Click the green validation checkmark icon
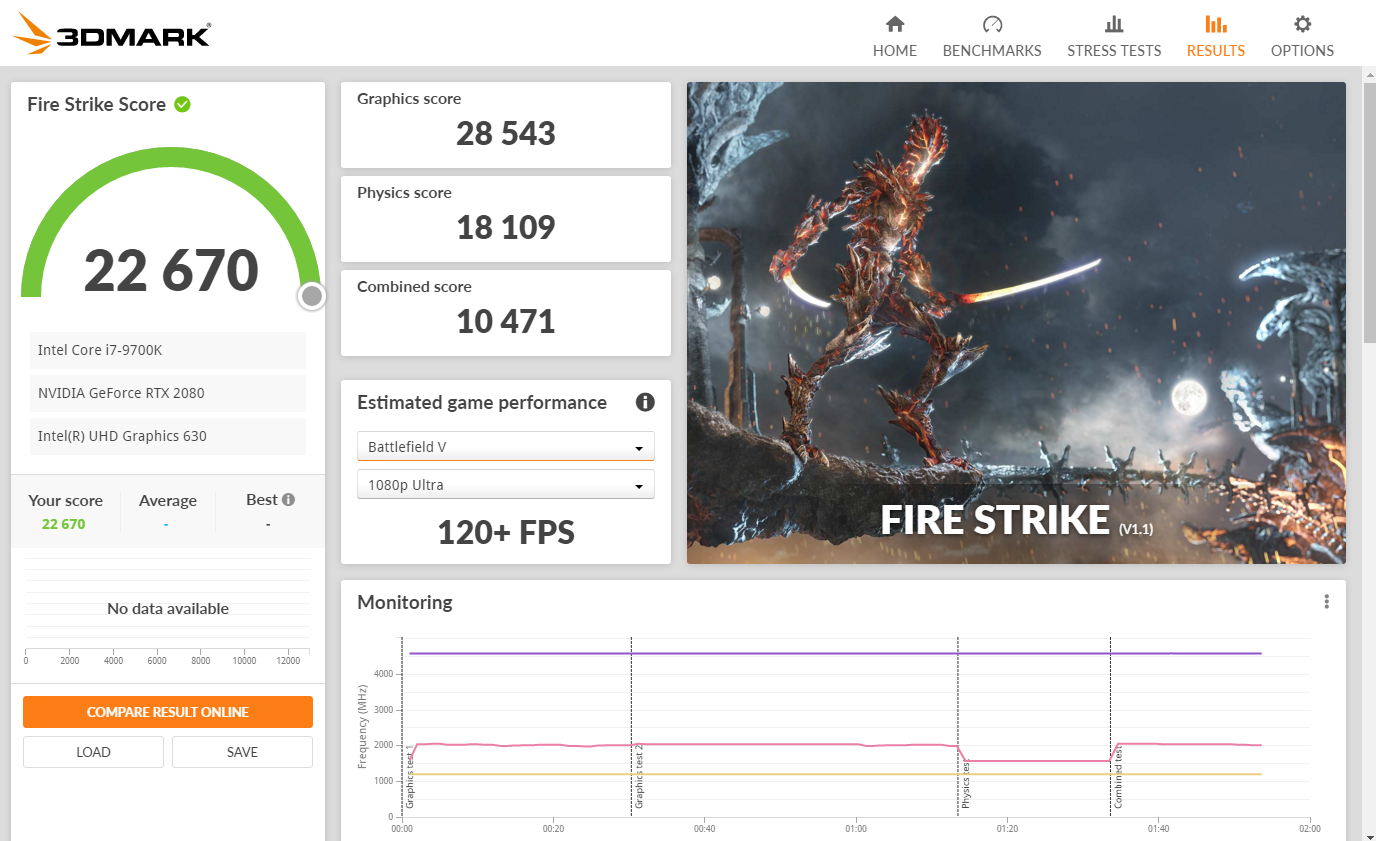This screenshot has width=1376, height=841. click(182, 104)
